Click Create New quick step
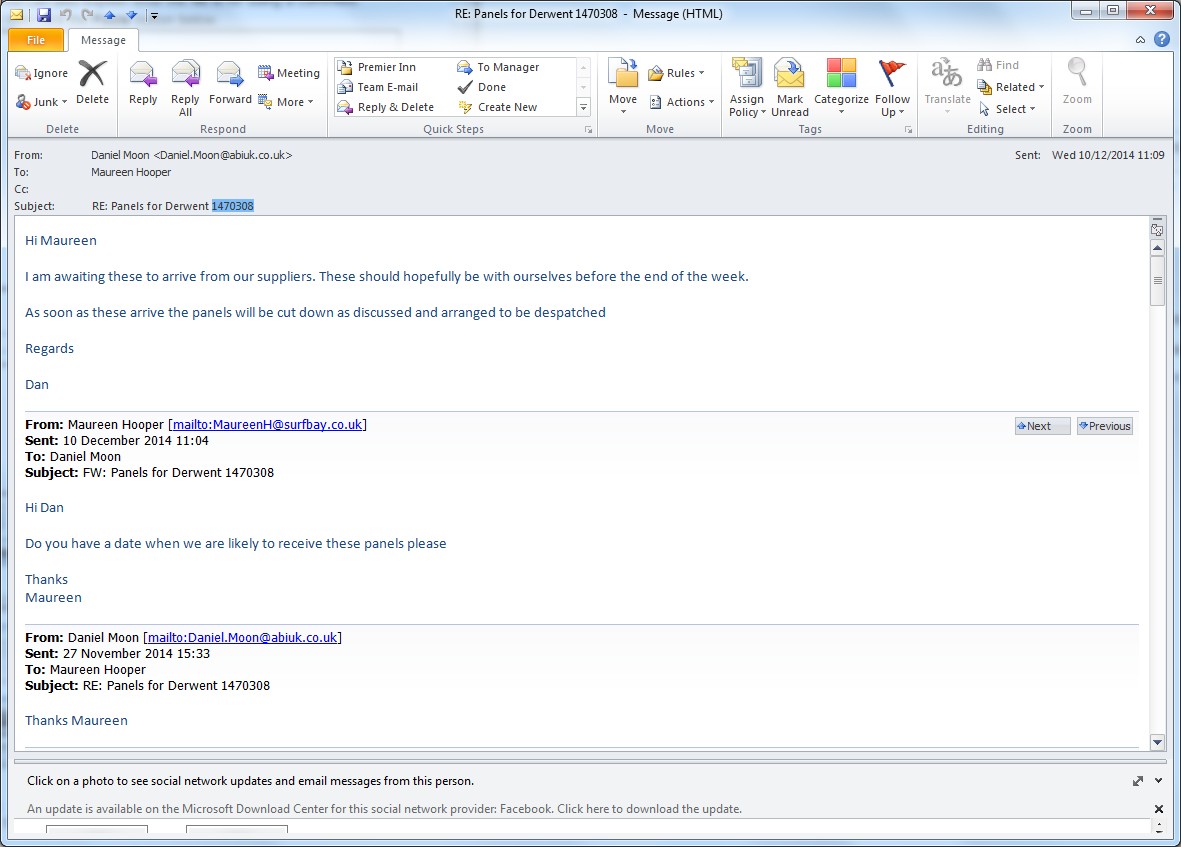Screen dimensions: 1181x847 click(x=498, y=107)
